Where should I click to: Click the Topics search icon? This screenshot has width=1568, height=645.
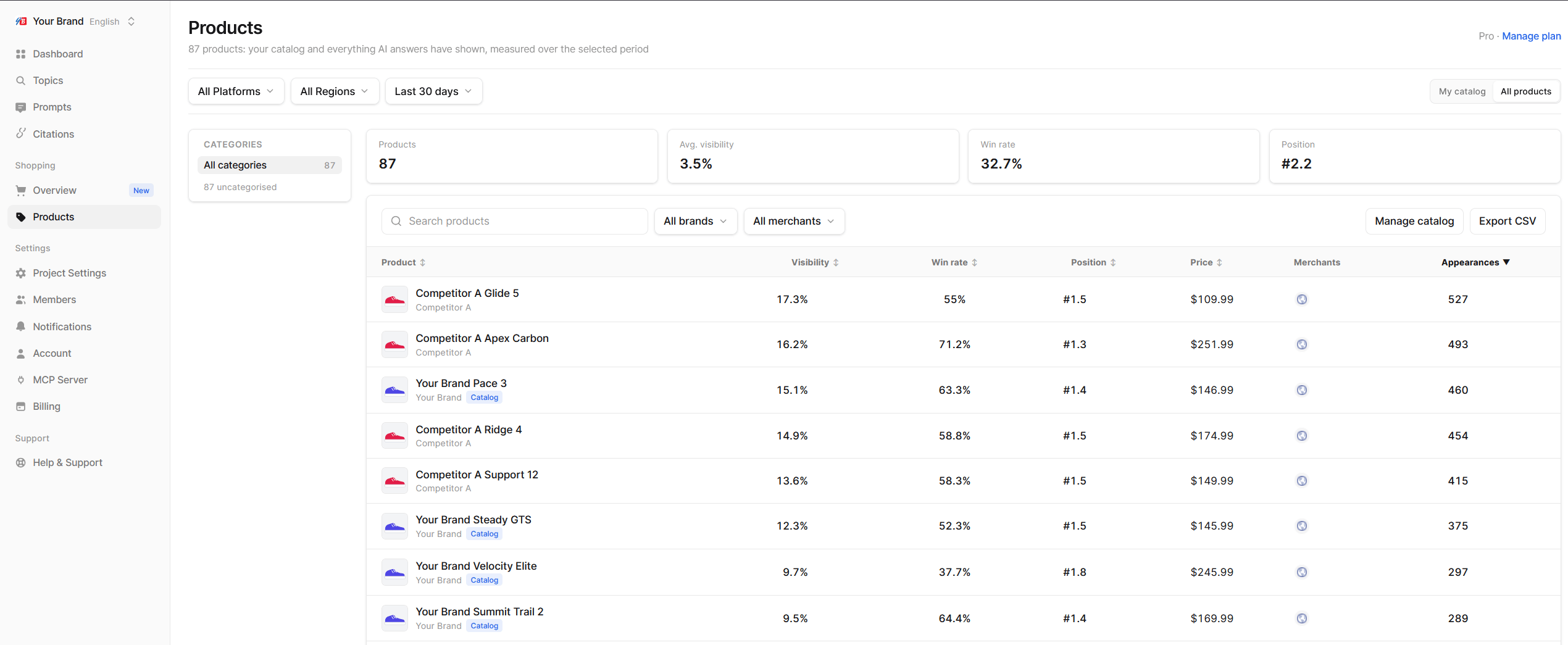[21, 80]
